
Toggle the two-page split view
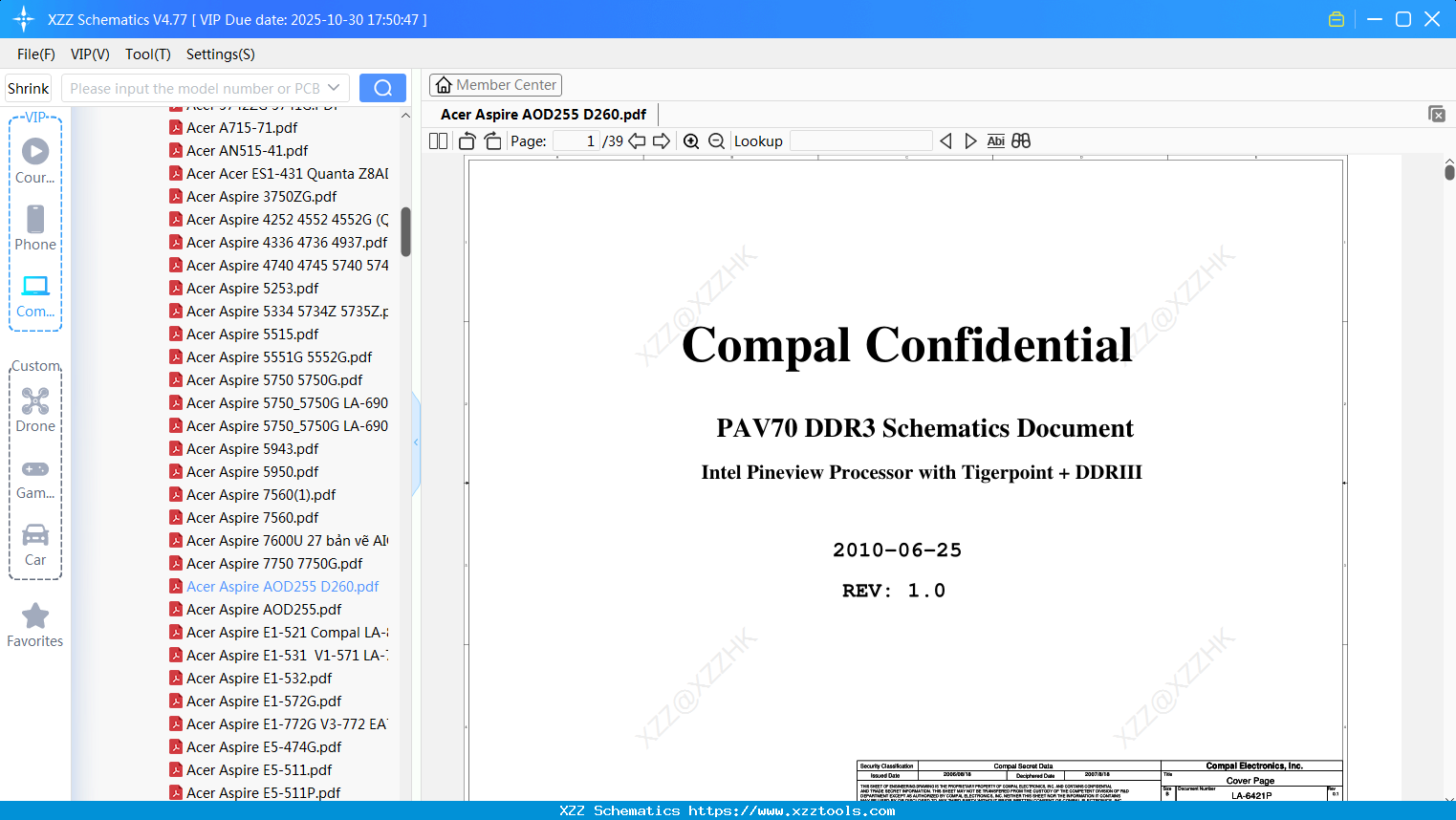pyautogui.click(x=439, y=141)
